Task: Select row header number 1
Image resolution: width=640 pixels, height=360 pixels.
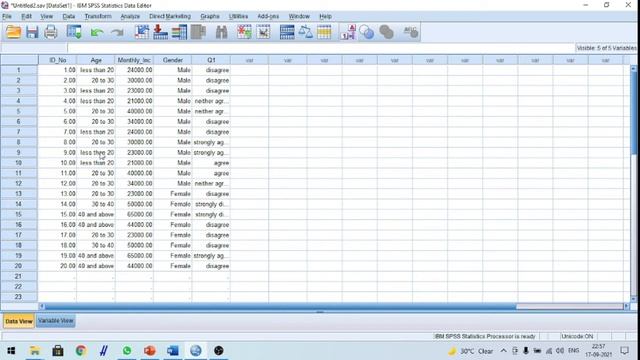Action: click(19, 70)
